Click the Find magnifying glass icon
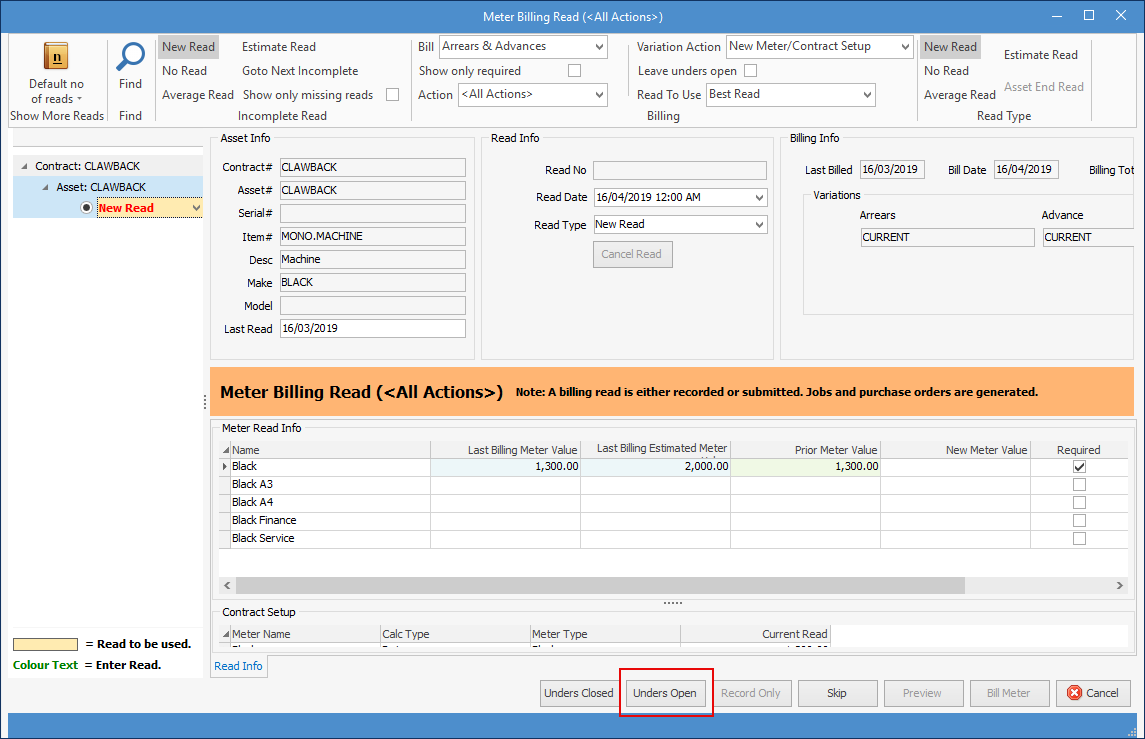This screenshot has height=739, width=1145. tap(131, 57)
